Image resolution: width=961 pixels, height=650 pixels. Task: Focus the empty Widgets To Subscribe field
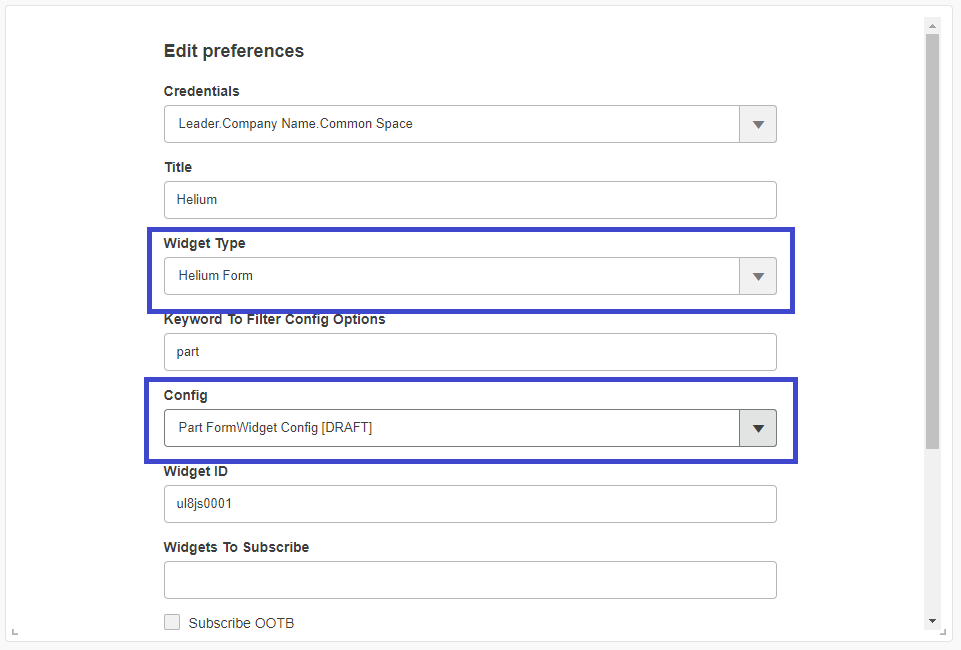pyautogui.click(x=470, y=580)
